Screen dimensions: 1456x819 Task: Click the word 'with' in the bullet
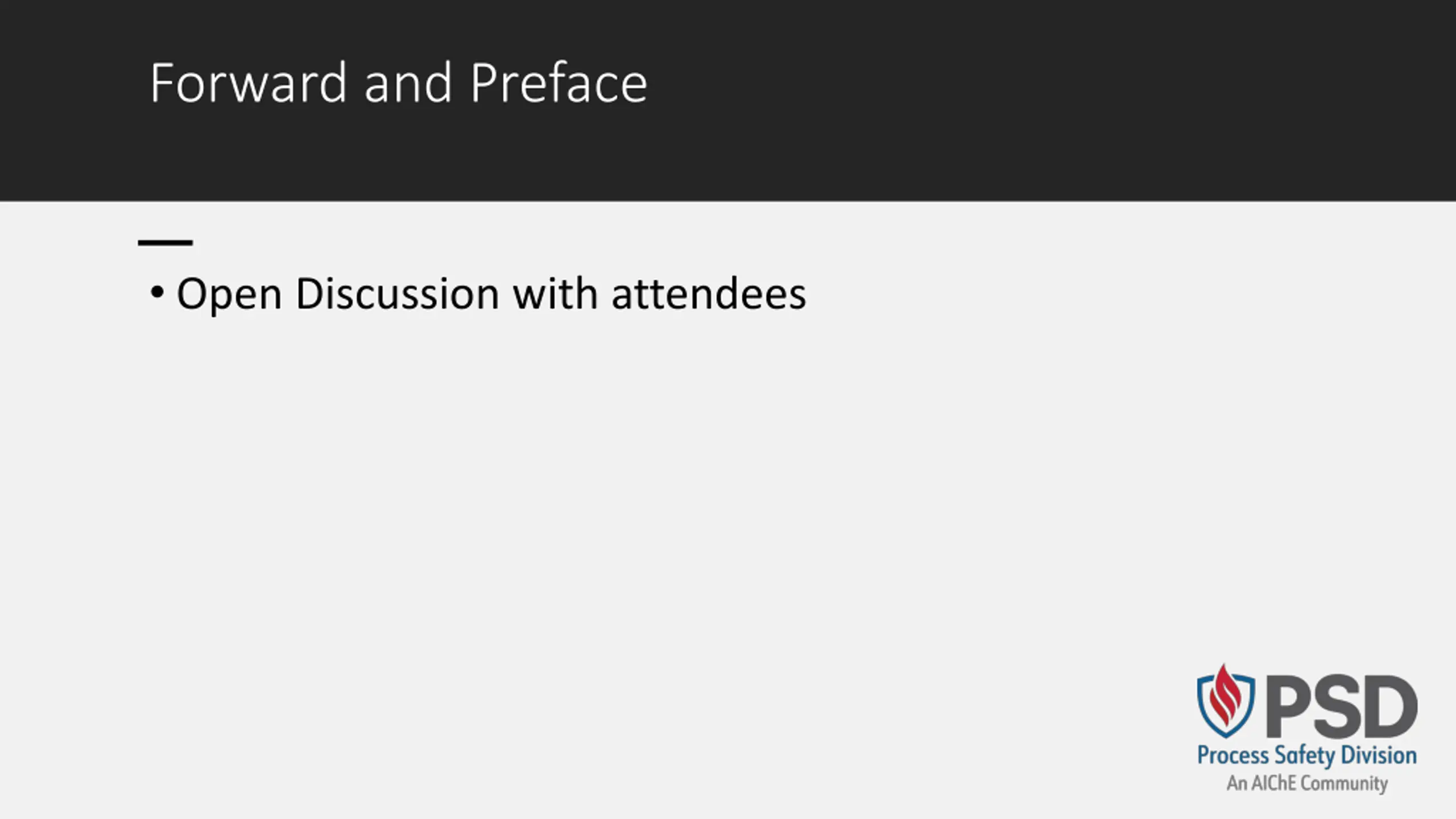[x=556, y=294]
